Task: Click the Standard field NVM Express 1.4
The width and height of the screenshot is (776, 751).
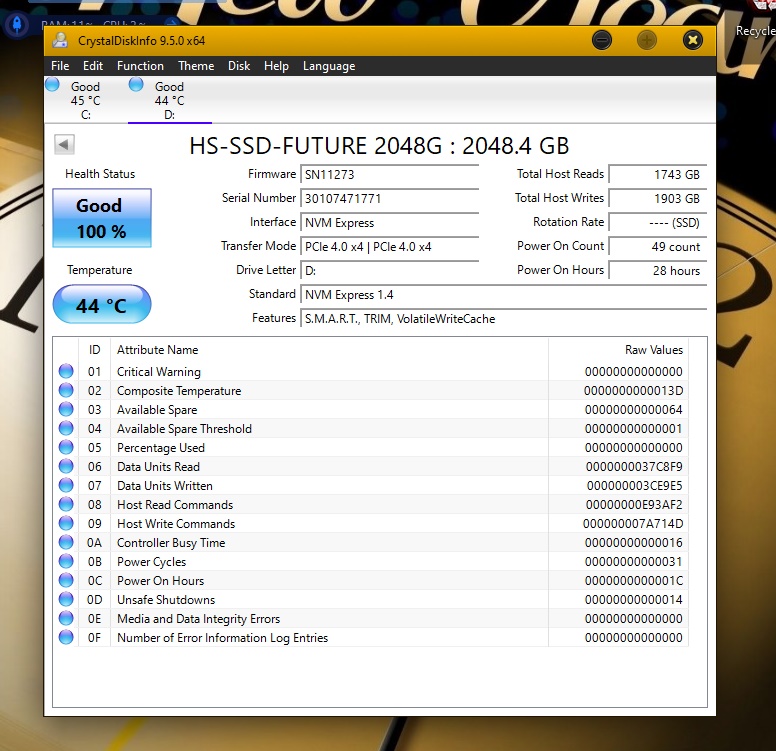Action: pyautogui.click(x=503, y=295)
